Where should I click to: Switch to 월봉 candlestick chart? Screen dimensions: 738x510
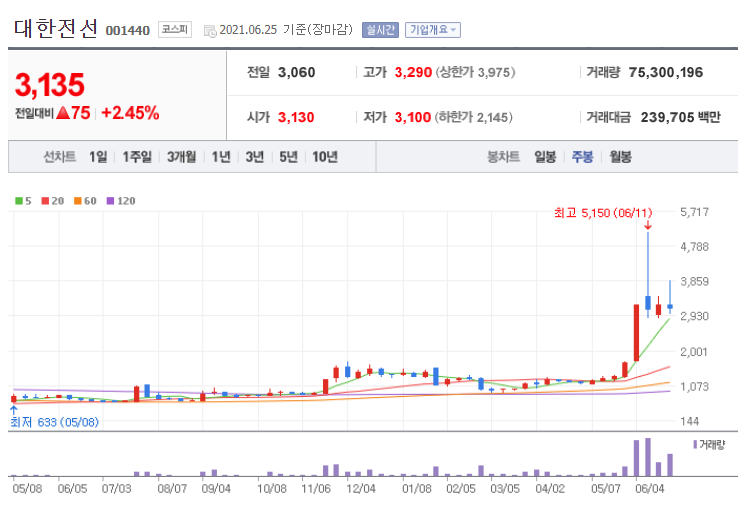(x=620, y=157)
